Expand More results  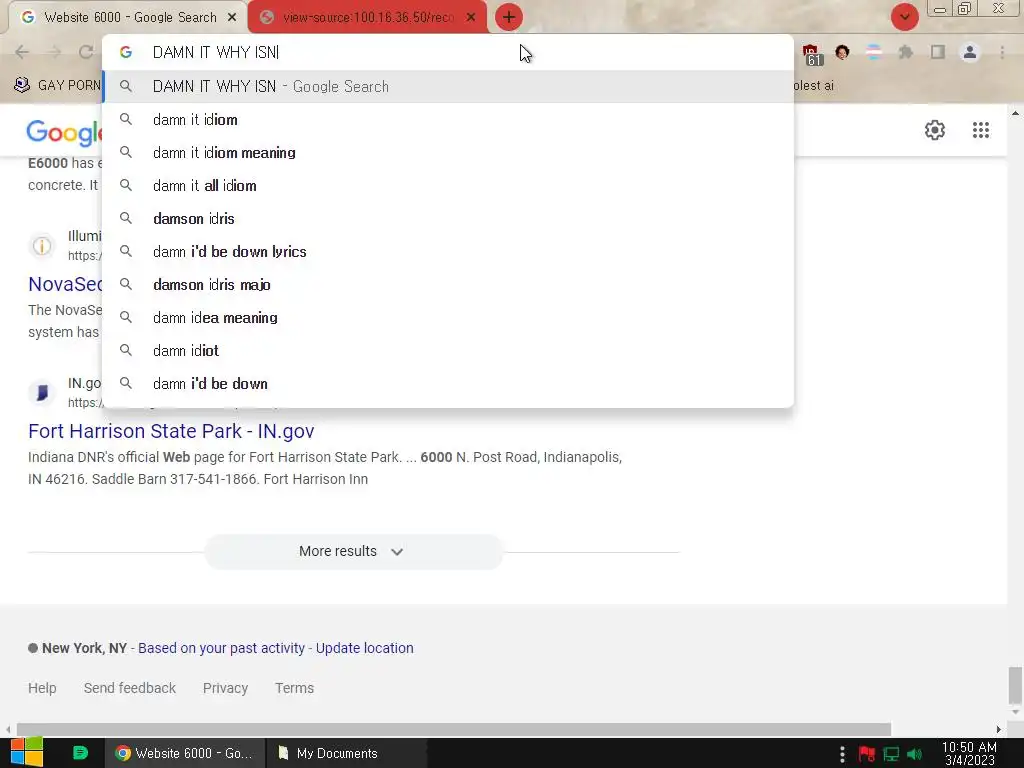tap(353, 551)
